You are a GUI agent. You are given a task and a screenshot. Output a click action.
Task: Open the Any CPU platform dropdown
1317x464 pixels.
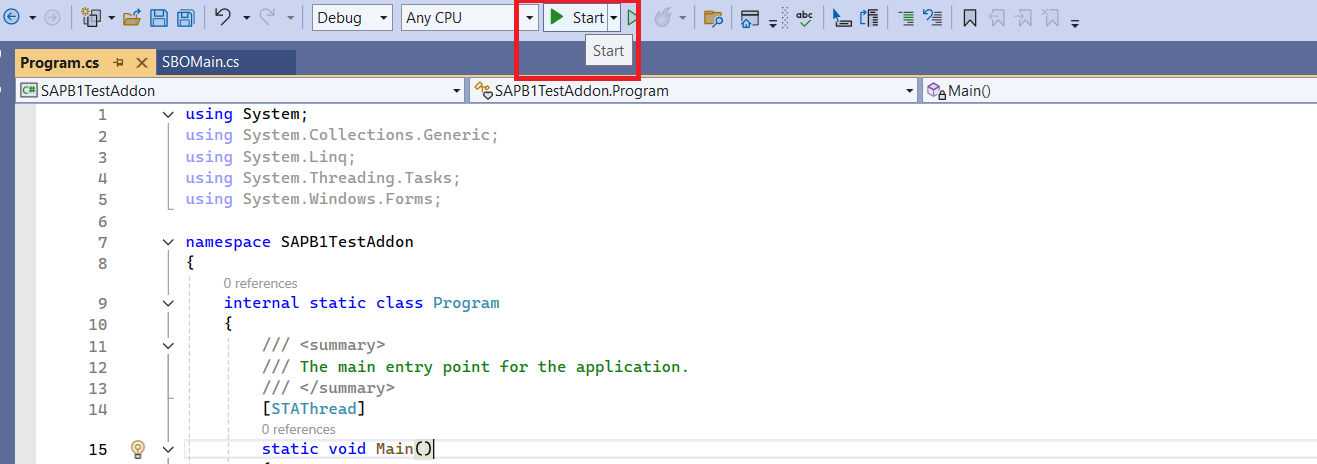coord(470,18)
